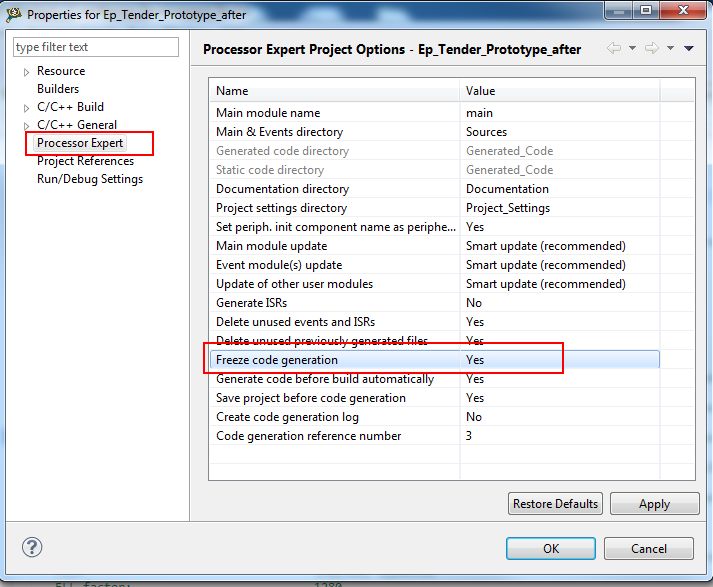The image size is (713, 587).
Task: Expand the C/C++ General tree node
Action: click(x=27, y=126)
